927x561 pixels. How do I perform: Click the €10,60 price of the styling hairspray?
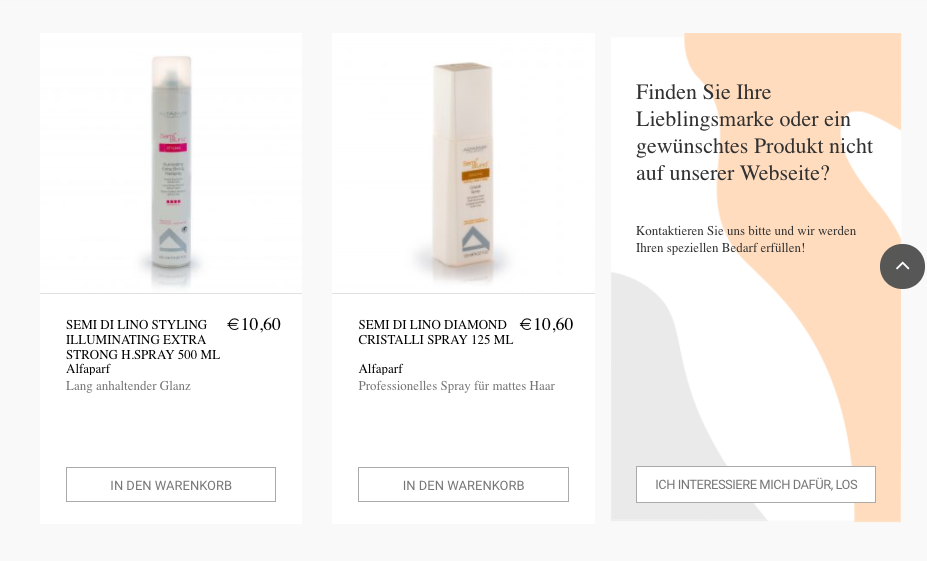254,324
